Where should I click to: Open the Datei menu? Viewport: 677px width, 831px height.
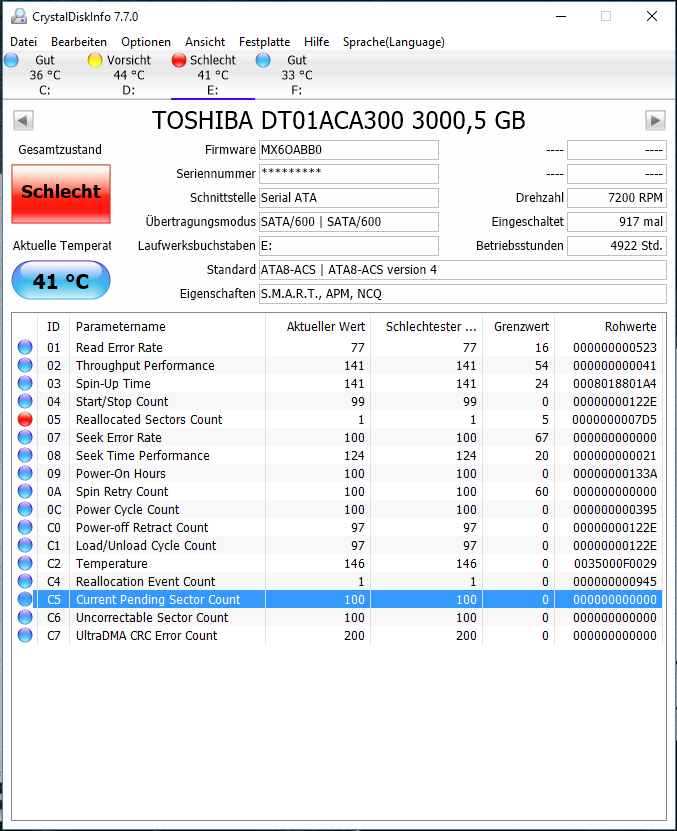click(23, 42)
